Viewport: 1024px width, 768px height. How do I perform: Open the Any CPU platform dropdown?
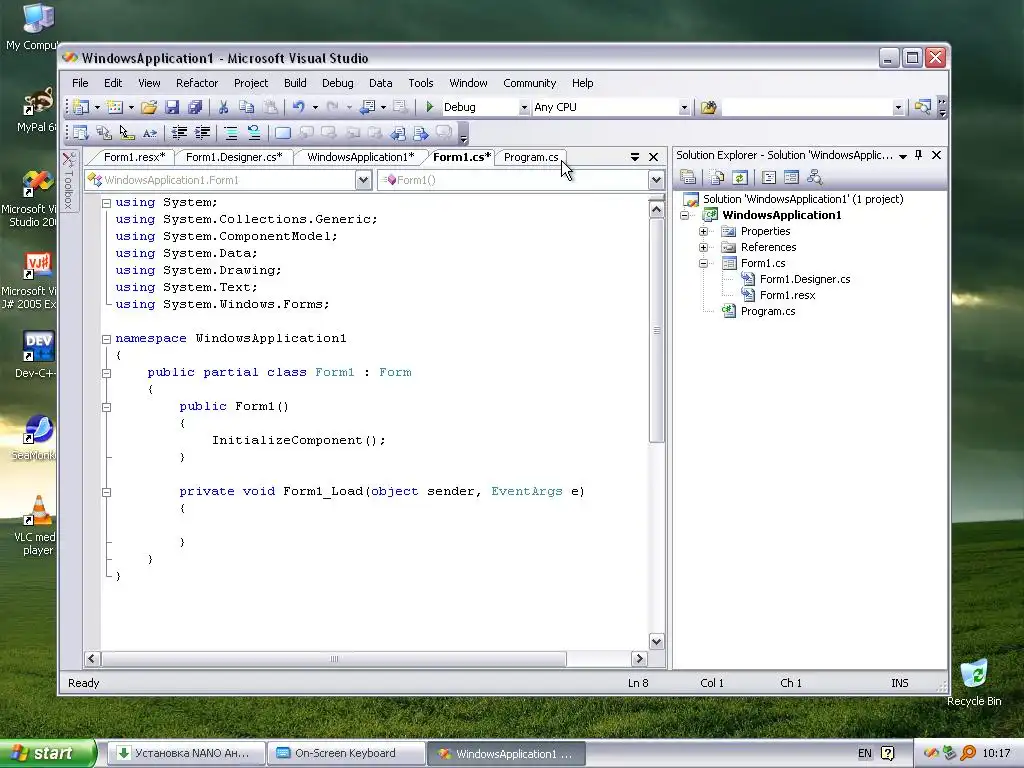(684, 107)
